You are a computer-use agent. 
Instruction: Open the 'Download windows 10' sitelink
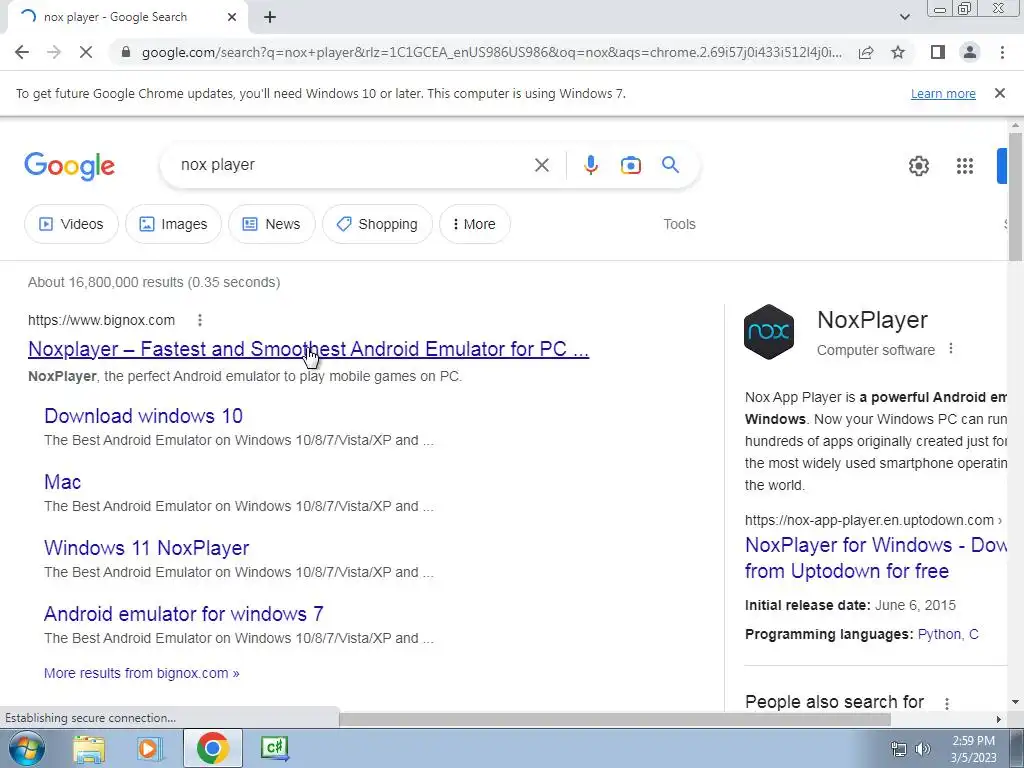(x=144, y=416)
